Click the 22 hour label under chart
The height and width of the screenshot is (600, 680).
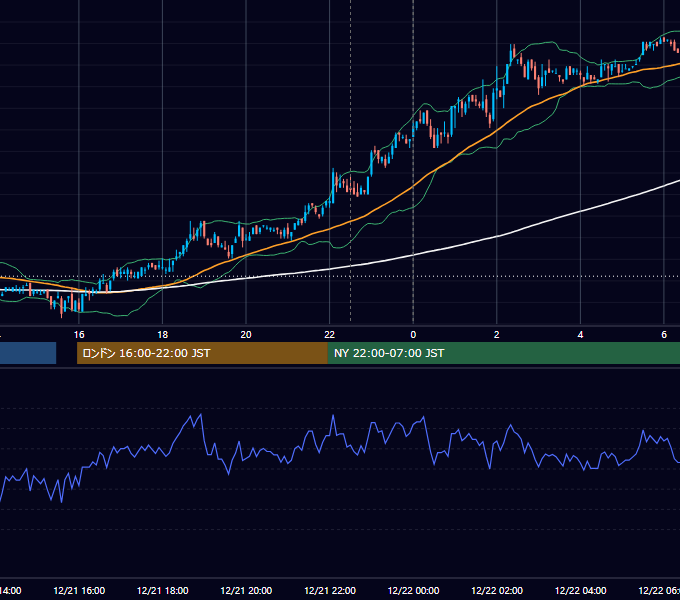tap(330, 335)
